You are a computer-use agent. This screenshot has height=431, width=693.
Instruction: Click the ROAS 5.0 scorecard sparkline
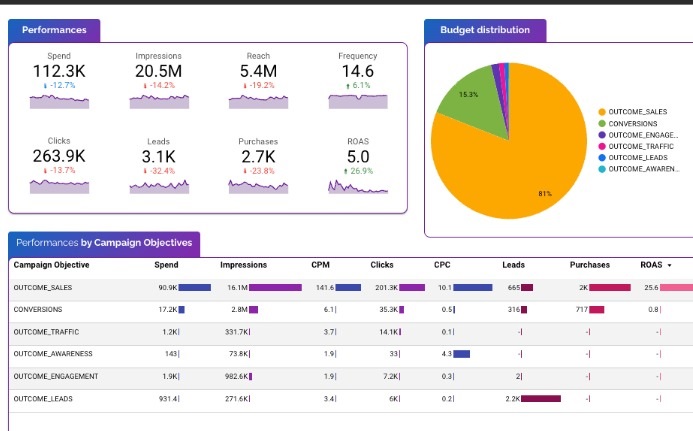pyautogui.click(x=358, y=185)
